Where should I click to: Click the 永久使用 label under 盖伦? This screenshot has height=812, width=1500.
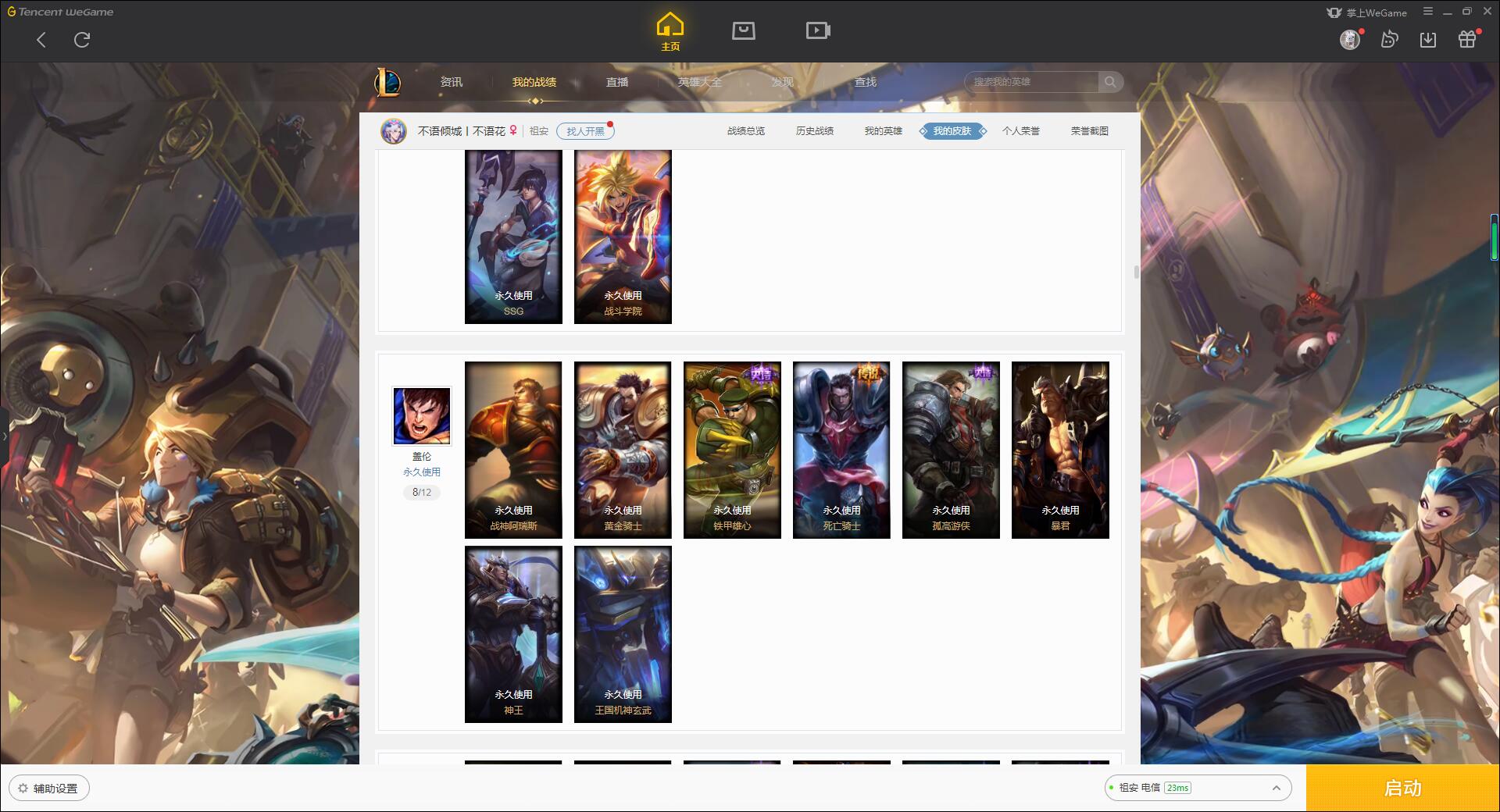coord(422,472)
